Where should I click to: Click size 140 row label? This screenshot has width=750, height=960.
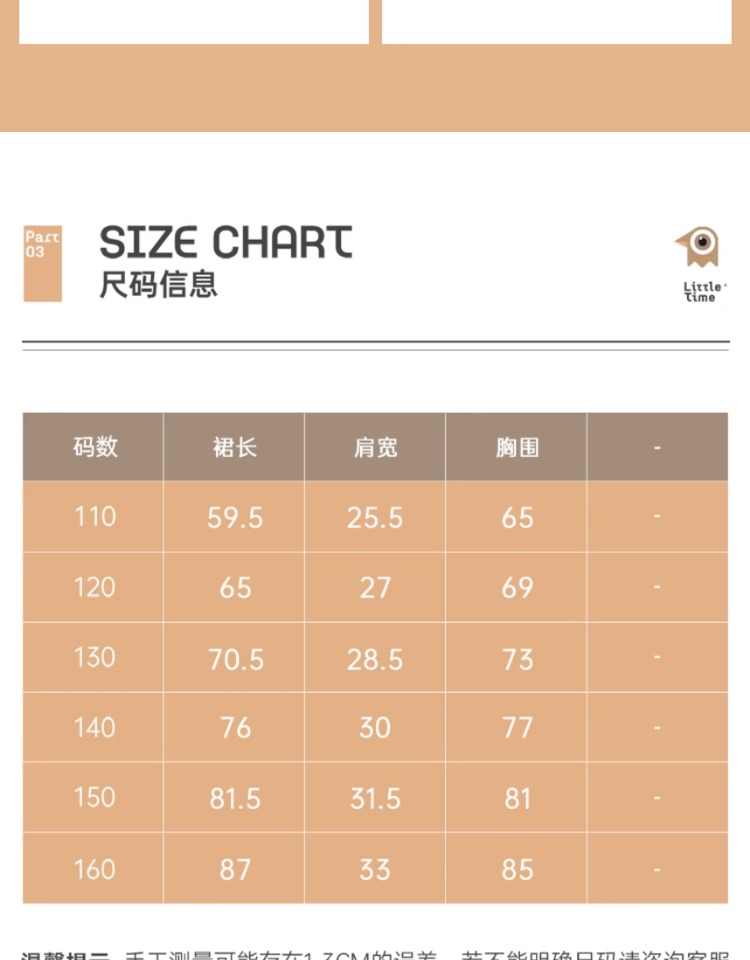click(x=94, y=727)
